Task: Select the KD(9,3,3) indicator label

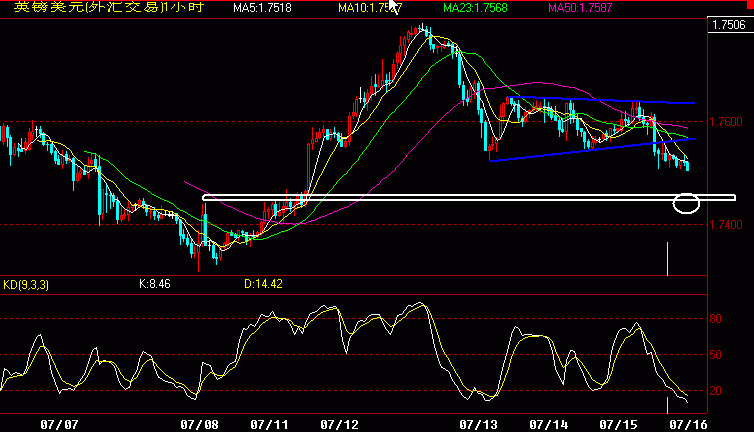Action: pyautogui.click(x=26, y=285)
